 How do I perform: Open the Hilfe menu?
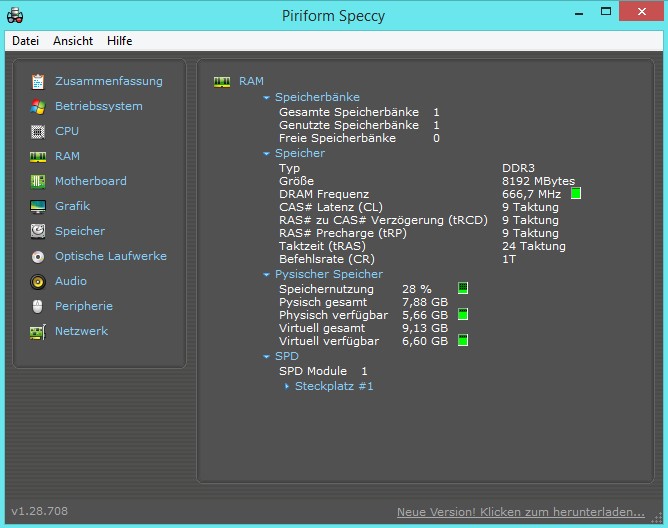pyautogui.click(x=120, y=41)
